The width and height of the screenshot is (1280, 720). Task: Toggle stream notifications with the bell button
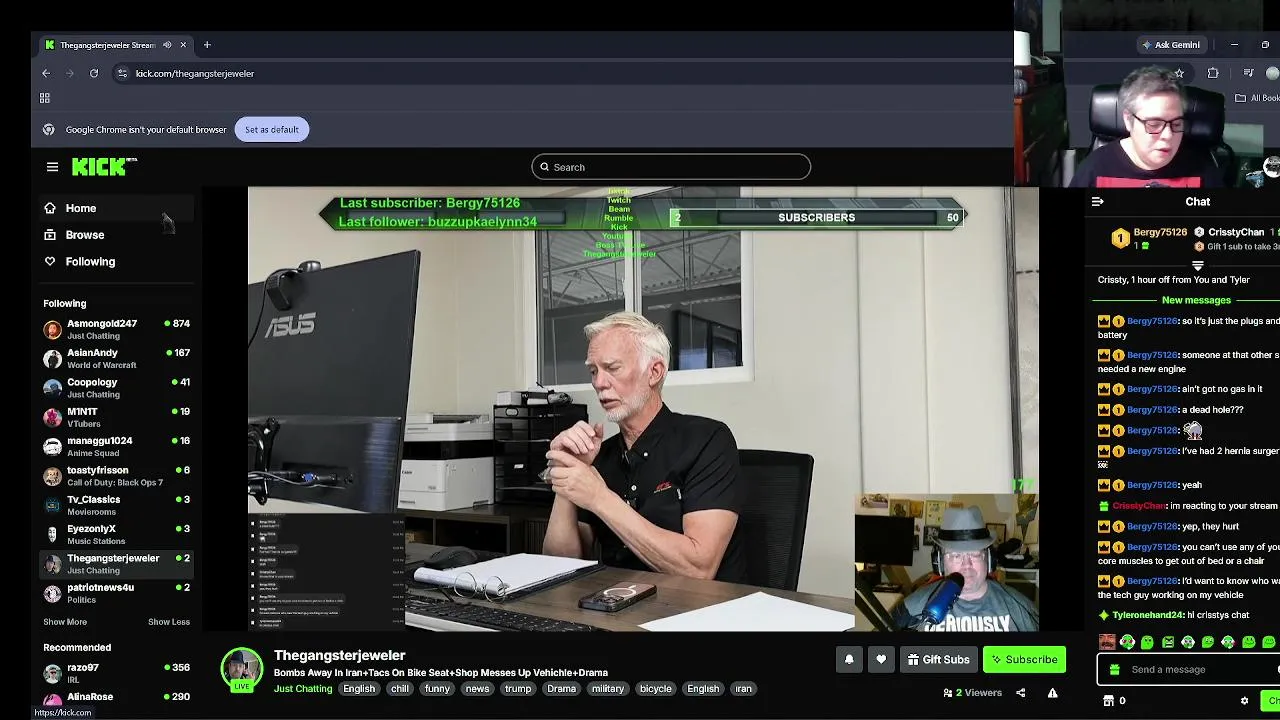(849, 660)
